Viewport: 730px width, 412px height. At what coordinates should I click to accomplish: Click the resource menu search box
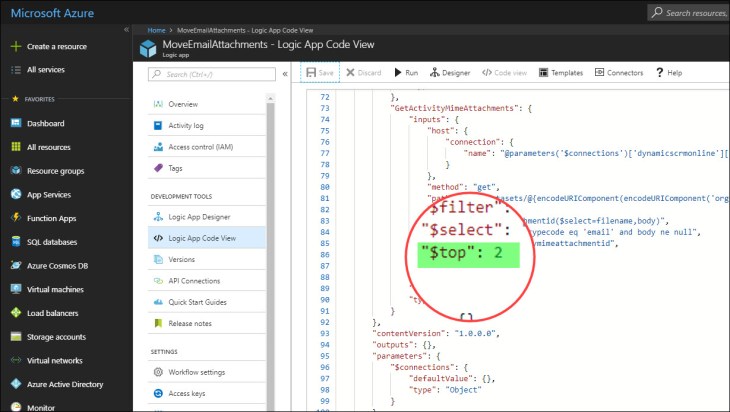tap(210, 74)
